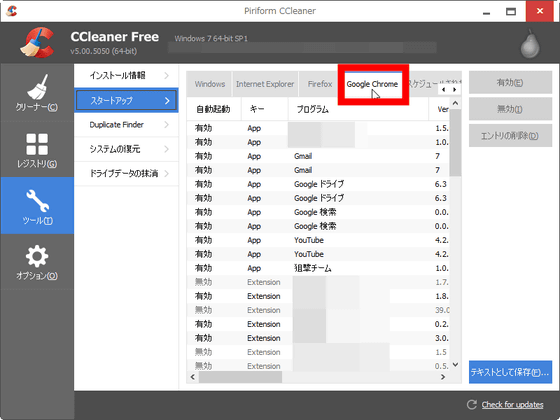
Task: Click the 有効(E) enable button
Action: pyautogui.click(x=510, y=82)
